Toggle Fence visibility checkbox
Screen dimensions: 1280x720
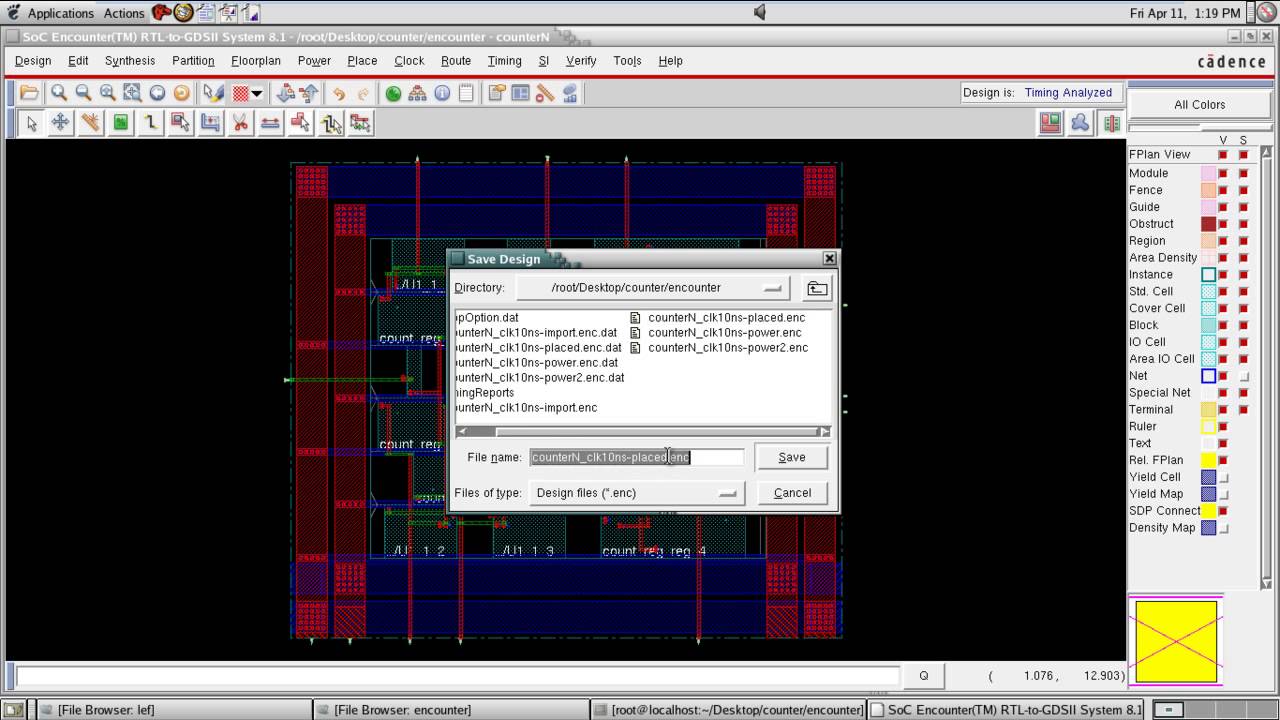(x=1223, y=190)
